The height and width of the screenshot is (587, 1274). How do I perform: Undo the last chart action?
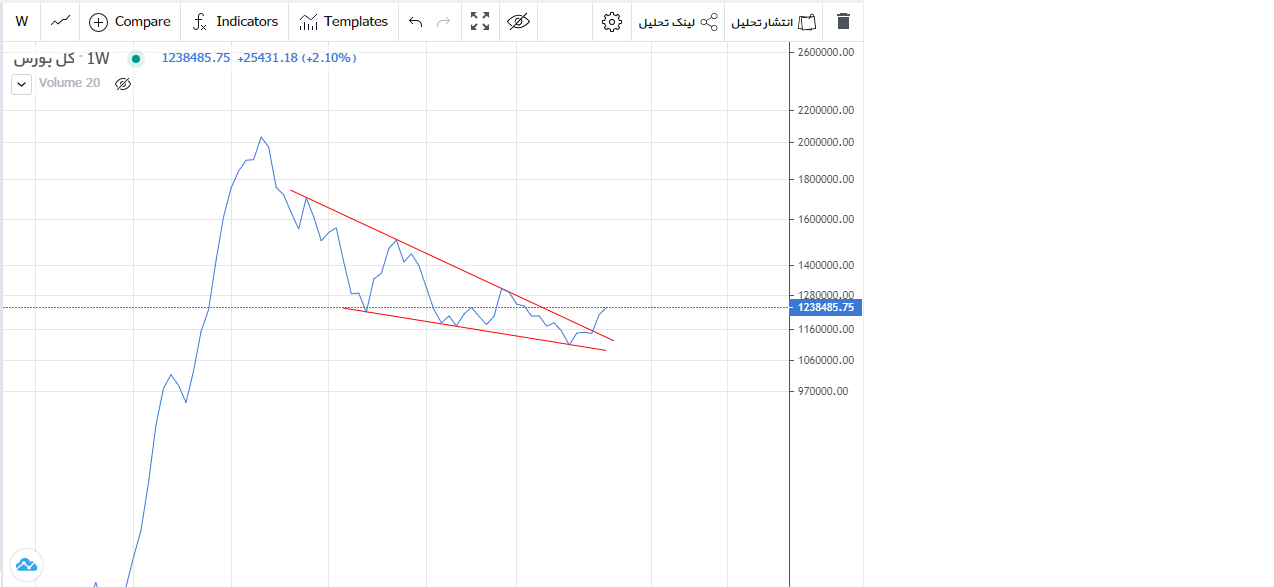[416, 21]
